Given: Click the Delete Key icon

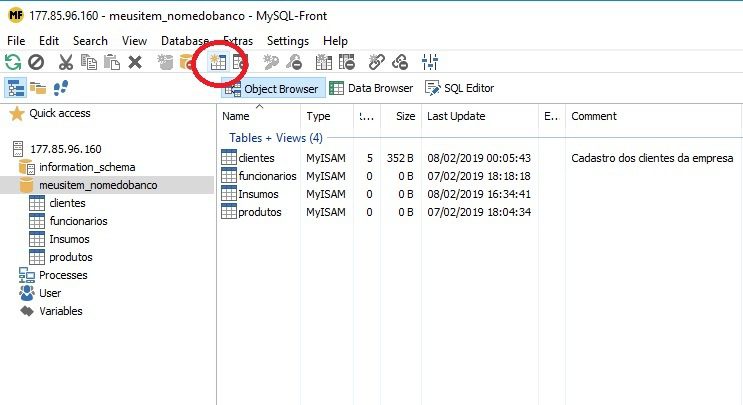Looking at the screenshot, I should [x=294, y=62].
